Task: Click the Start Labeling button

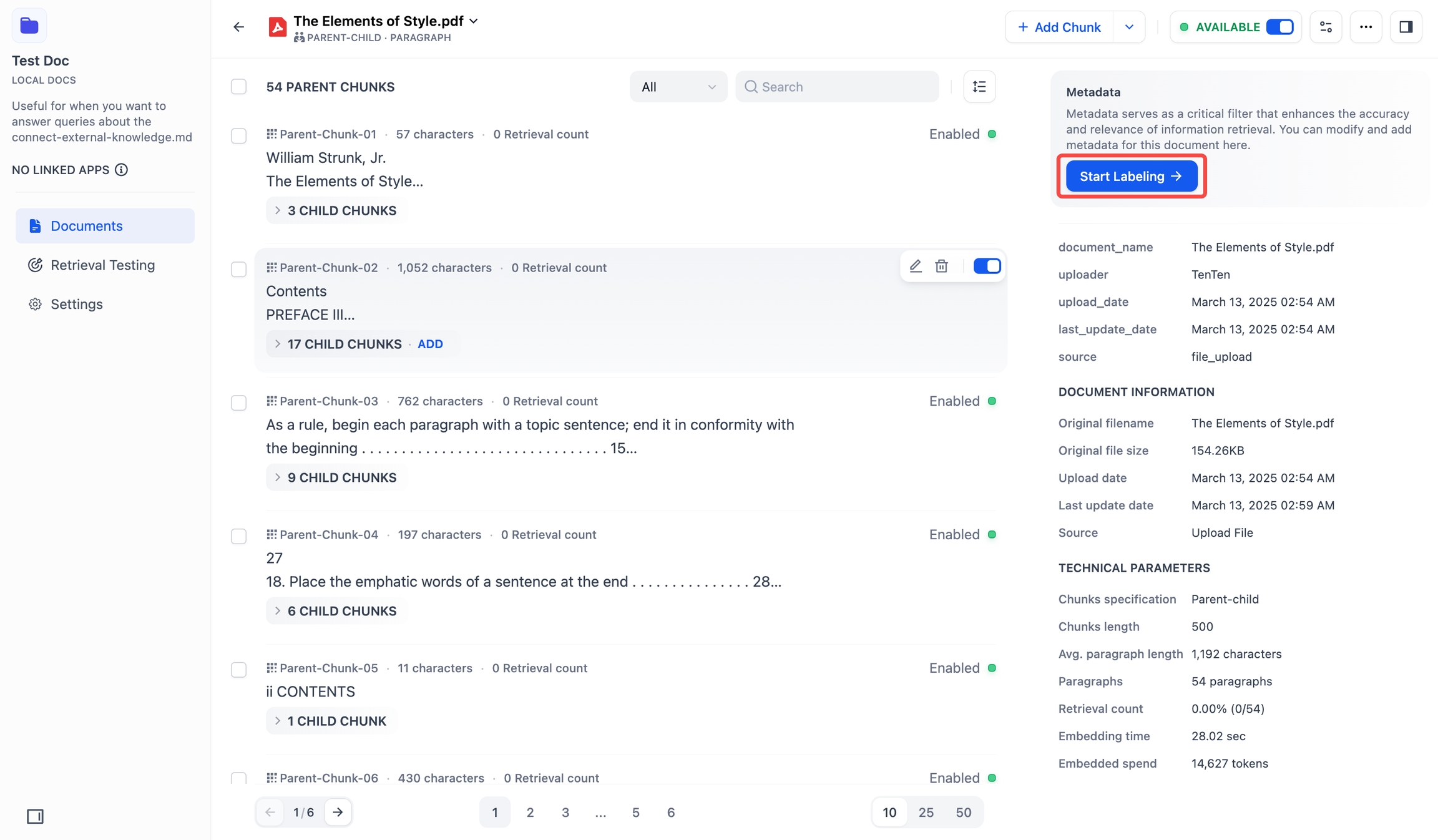Action: pos(1131,177)
